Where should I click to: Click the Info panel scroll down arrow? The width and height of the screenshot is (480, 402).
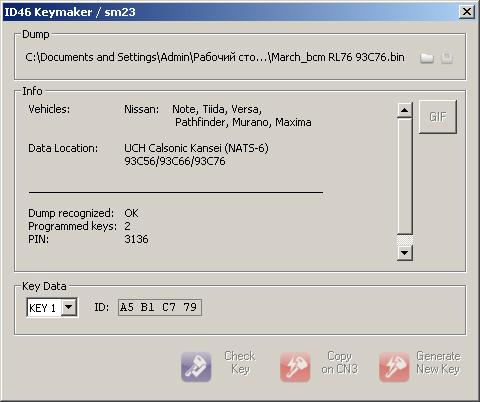pos(405,253)
